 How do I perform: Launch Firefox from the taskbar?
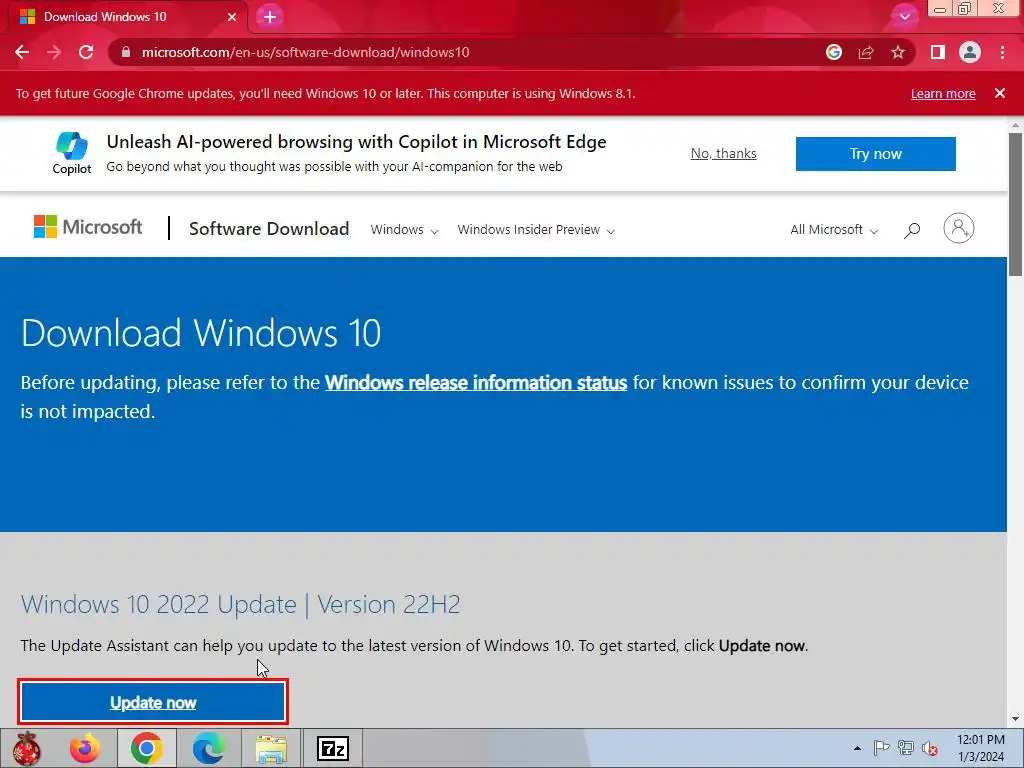click(85, 748)
